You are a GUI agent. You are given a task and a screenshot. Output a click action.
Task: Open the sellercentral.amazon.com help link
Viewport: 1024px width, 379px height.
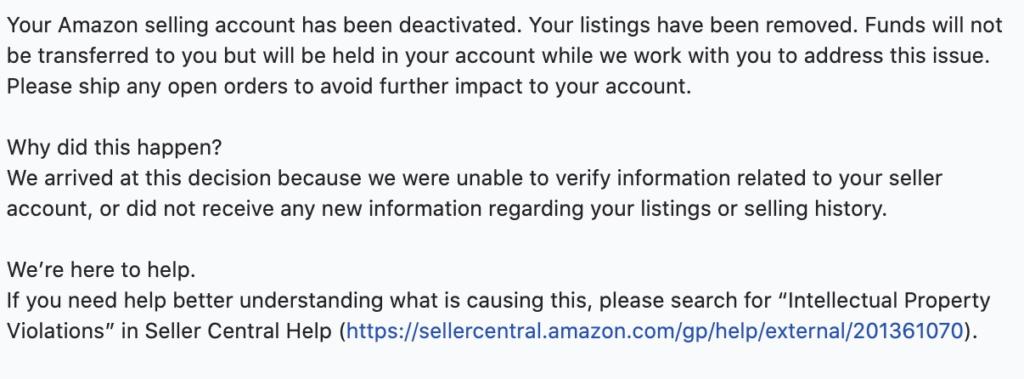point(655,331)
